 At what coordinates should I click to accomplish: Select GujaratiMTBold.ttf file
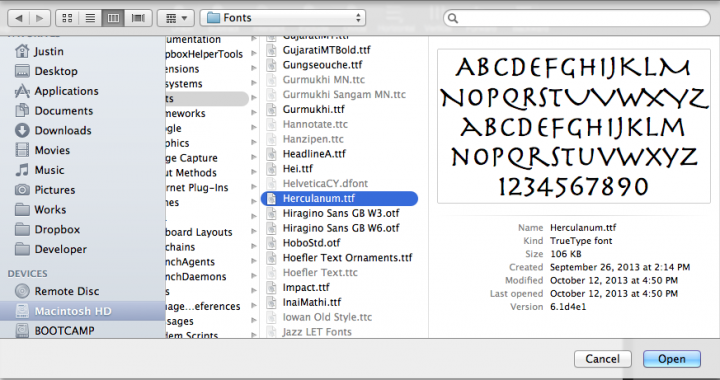tap(326, 50)
